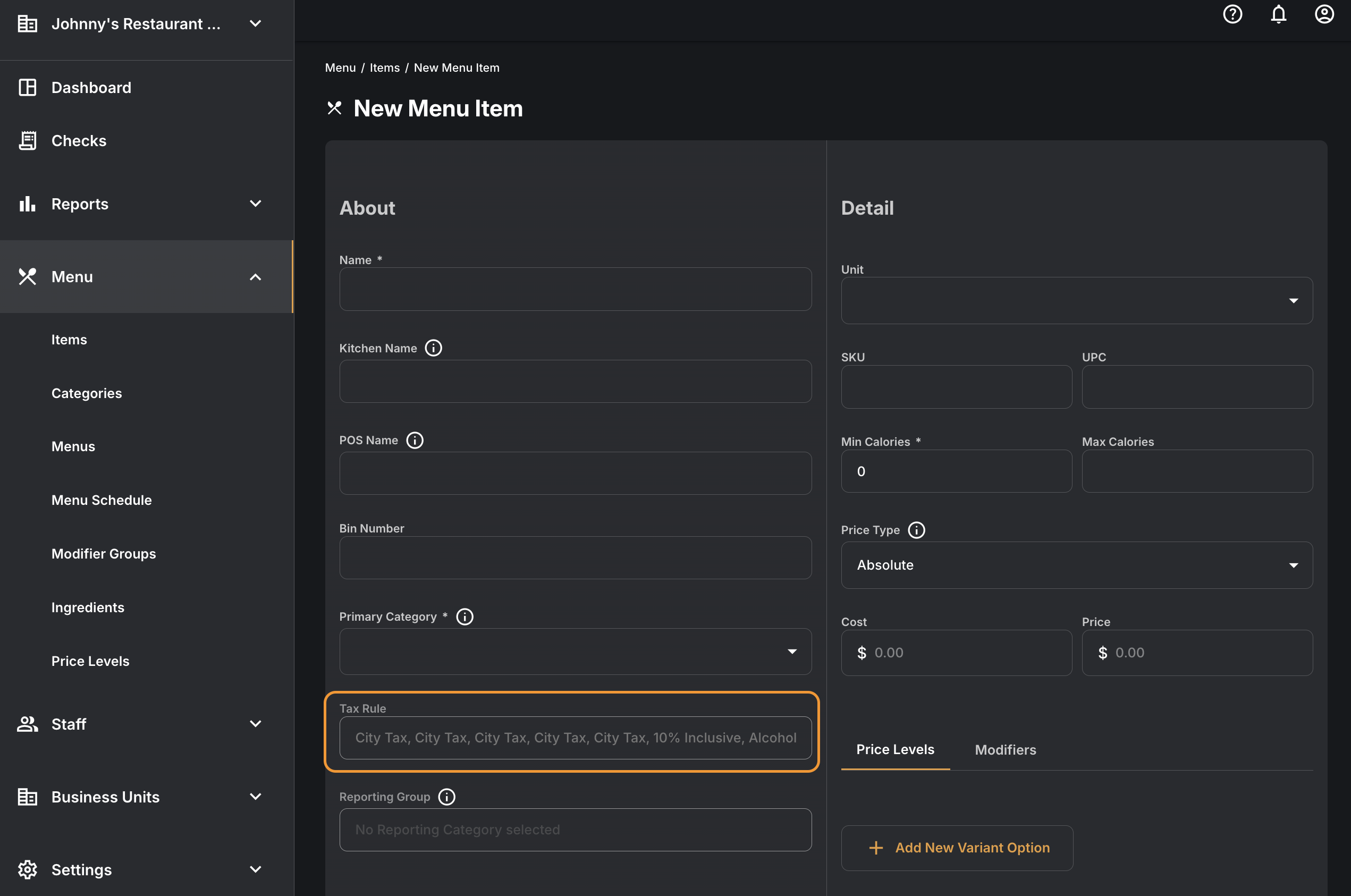
Task: Click the Tax Rule field
Action: coord(576,738)
